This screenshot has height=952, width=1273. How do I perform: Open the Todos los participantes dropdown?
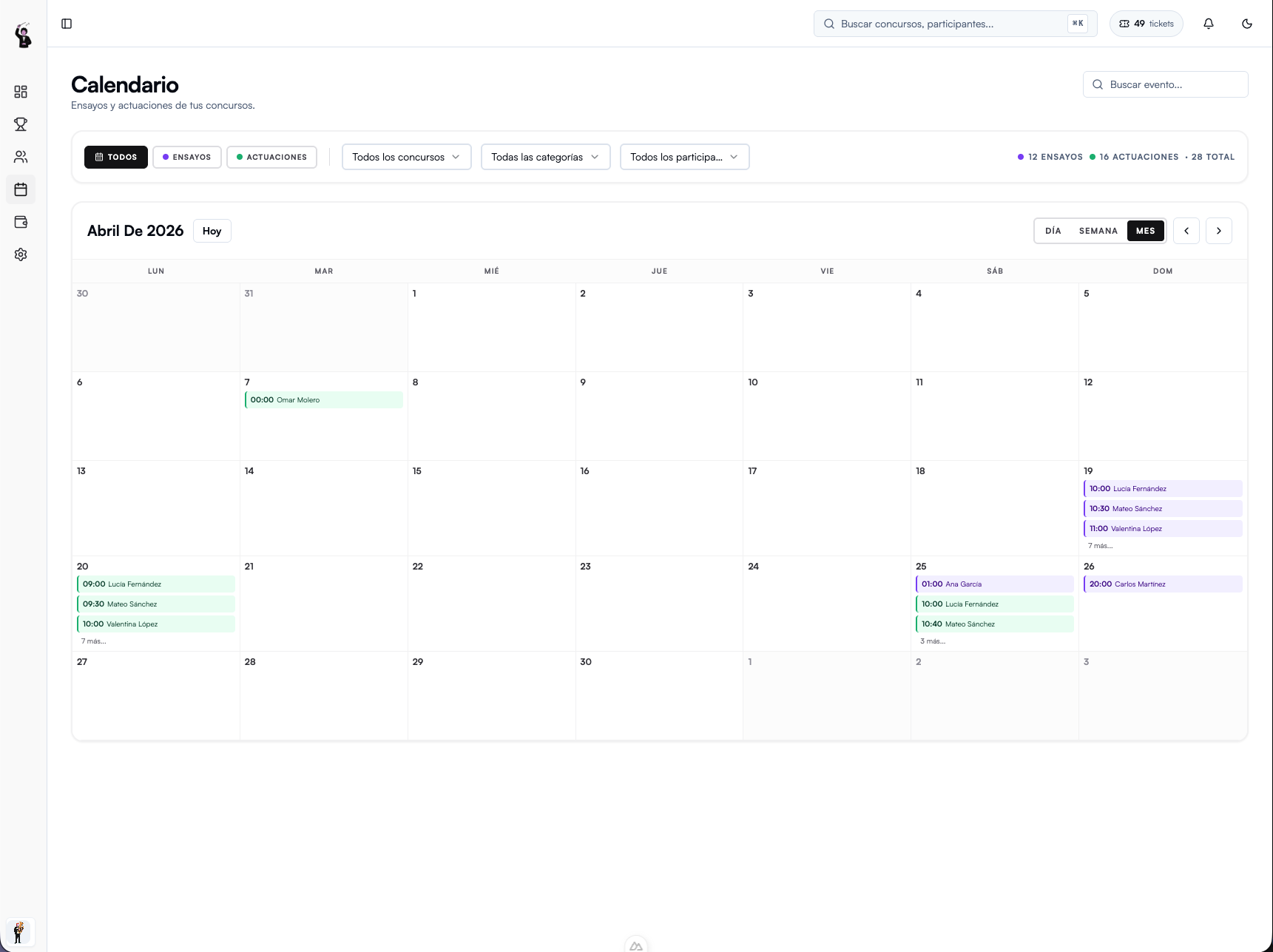(684, 157)
